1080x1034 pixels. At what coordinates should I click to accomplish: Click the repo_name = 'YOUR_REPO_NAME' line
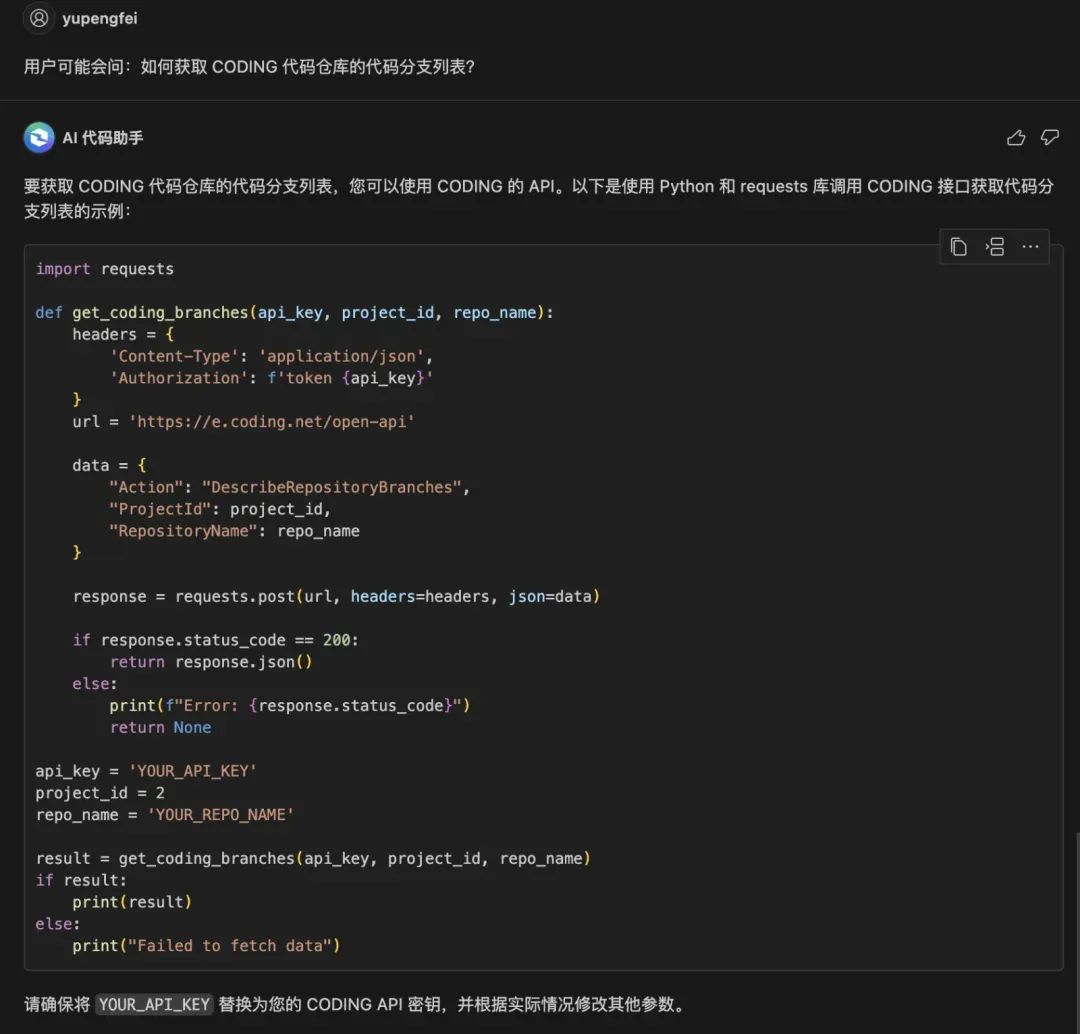165,815
